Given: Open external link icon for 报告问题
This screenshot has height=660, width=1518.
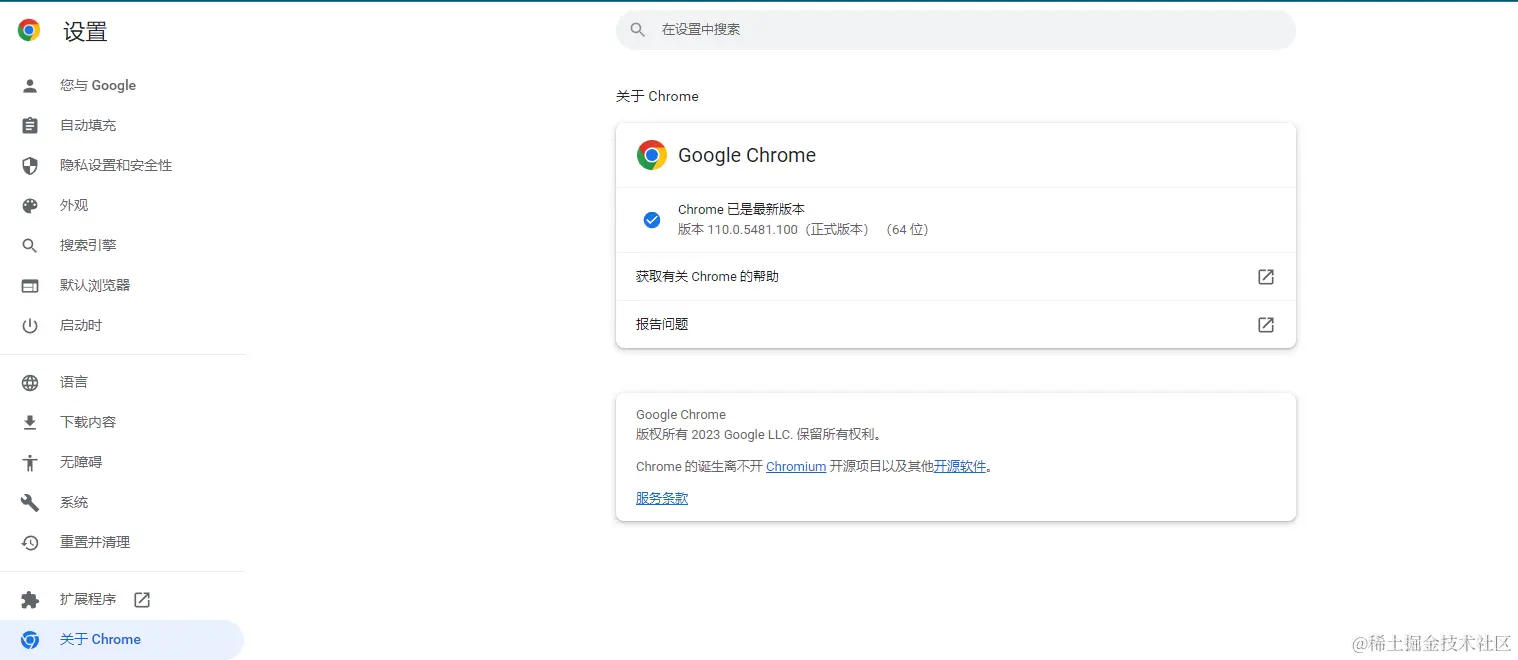Looking at the screenshot, I should point(1266,325).
